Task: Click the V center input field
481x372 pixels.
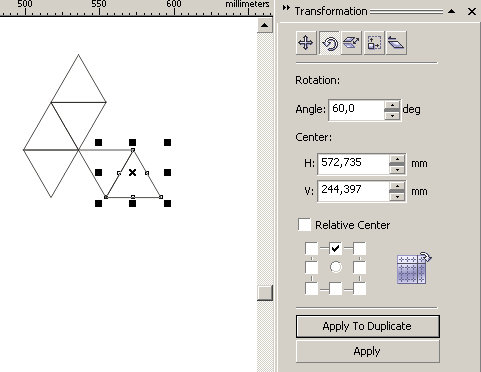Action: coord(353,191)
